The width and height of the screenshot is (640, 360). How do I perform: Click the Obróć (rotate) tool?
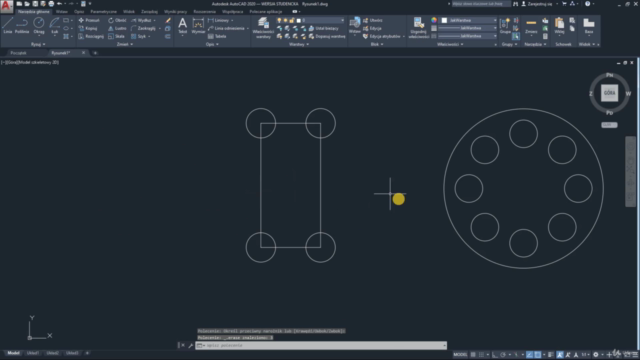[118, 20]
